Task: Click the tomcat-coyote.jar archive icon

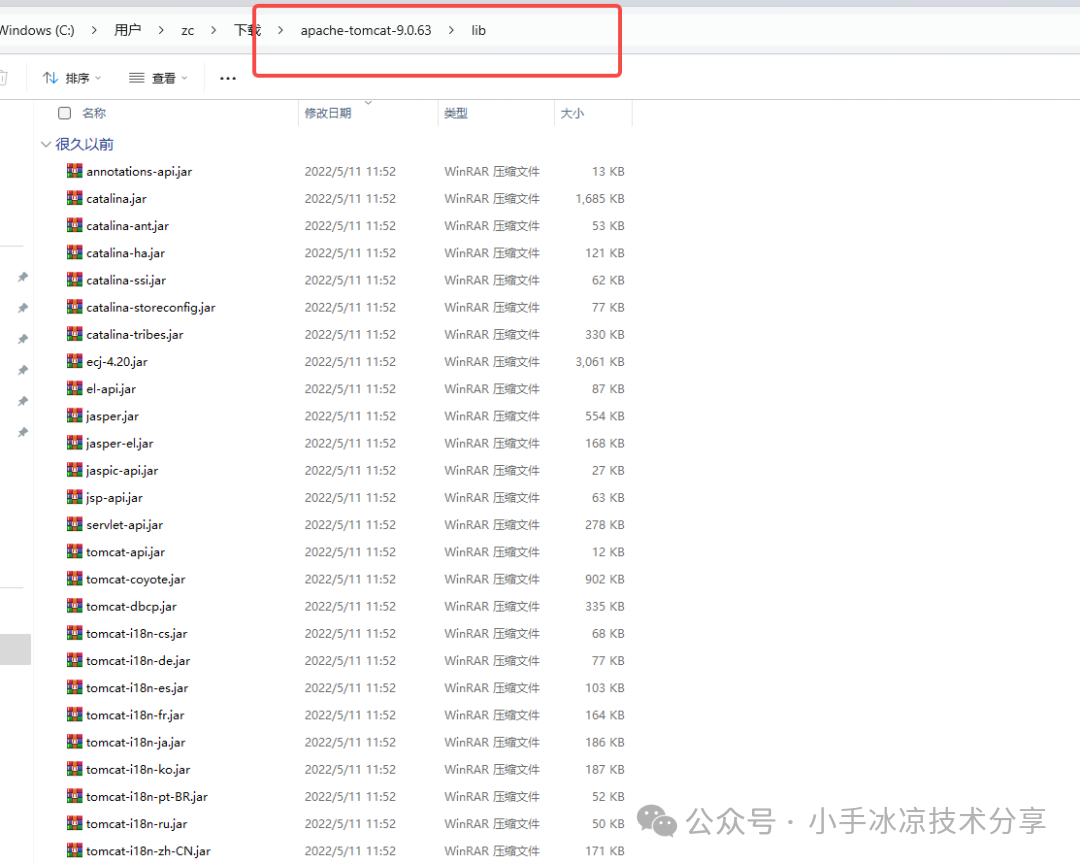Action: [74, 579]
